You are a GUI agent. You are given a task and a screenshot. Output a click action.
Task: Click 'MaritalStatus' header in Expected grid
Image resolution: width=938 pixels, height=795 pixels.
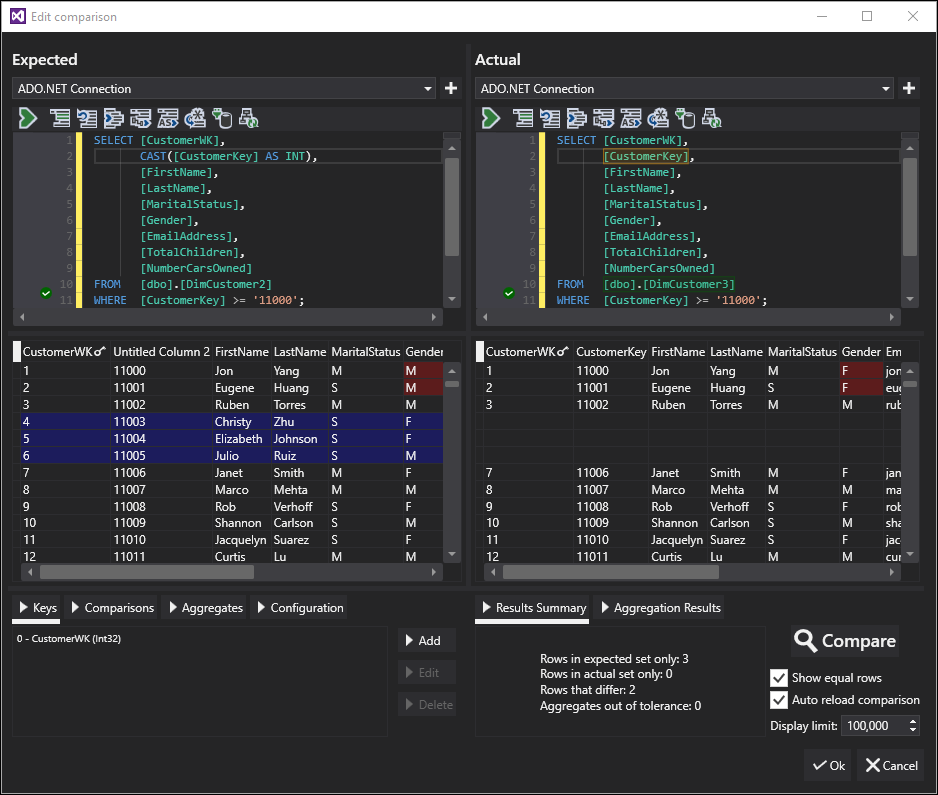click(366, 352)
